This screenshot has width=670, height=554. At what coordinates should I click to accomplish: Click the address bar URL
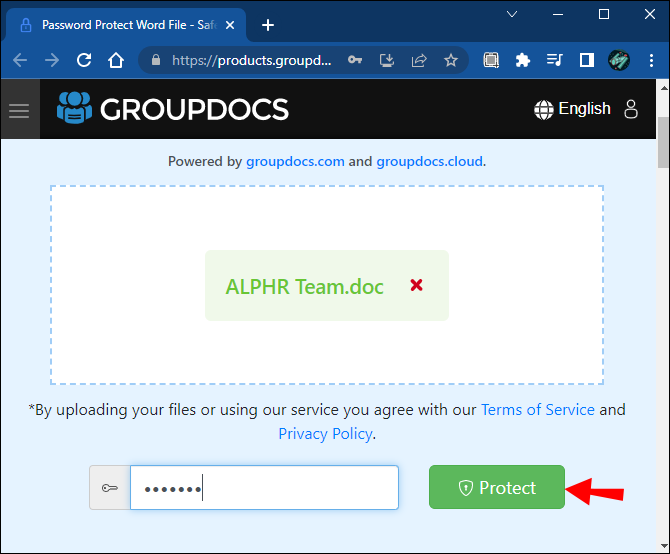252,60
